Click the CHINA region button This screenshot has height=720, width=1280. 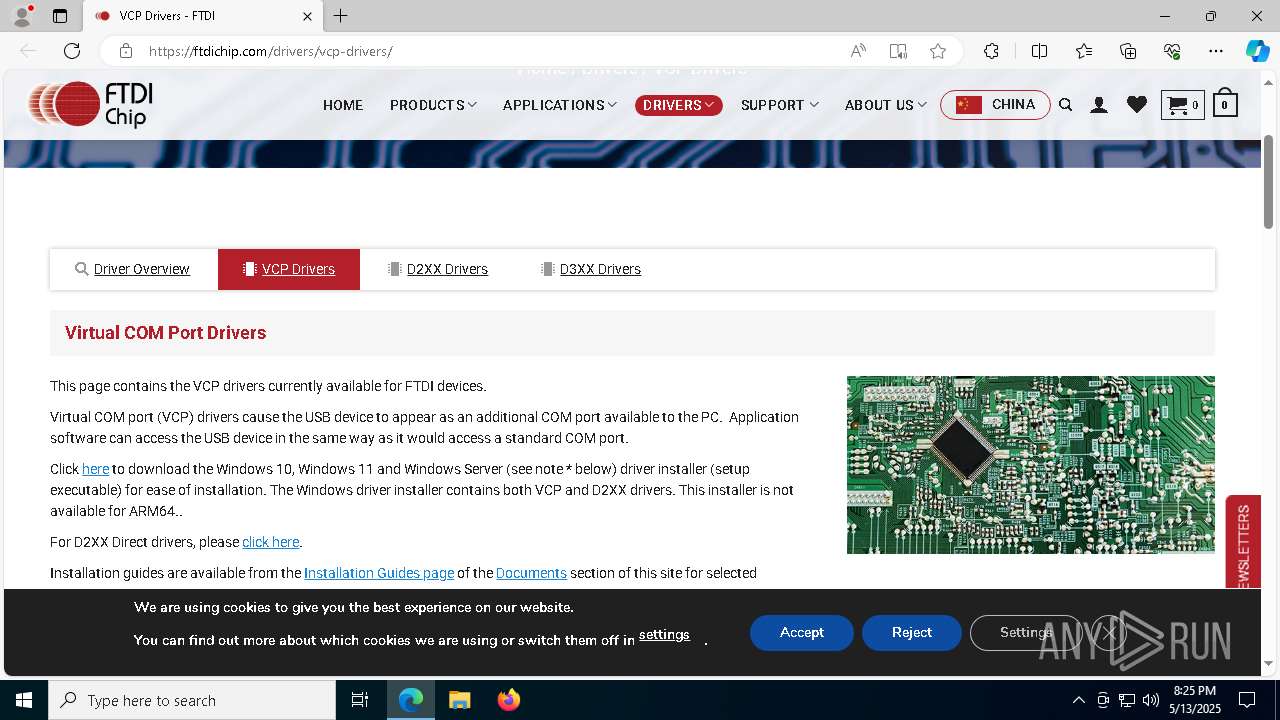(x=995, y=105)
